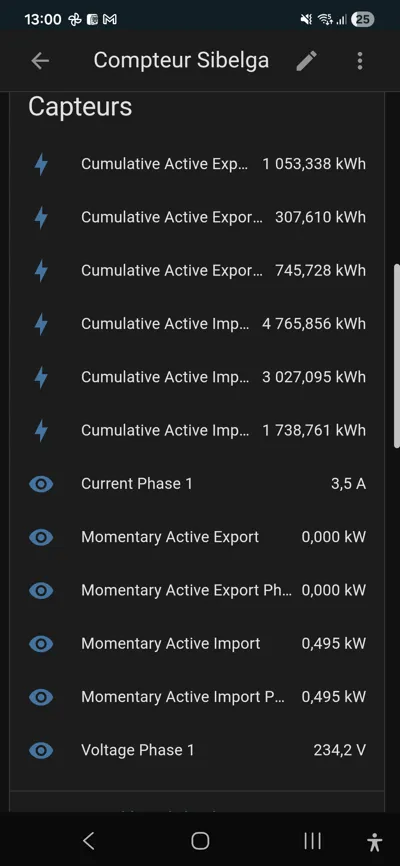This screenshot has width=400, height=866.
Task: Tap Android back navigation button
Action: tap(88, 841)
